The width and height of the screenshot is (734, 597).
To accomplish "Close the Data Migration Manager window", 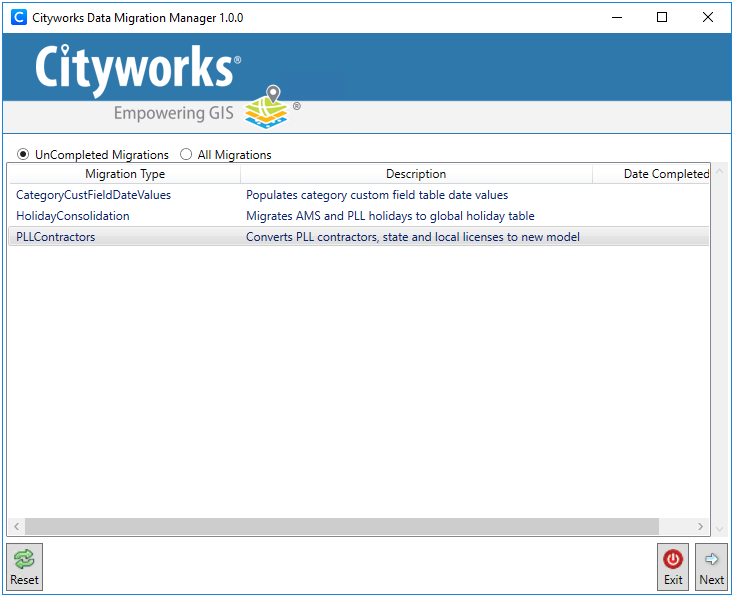I will tap(708, 17).
